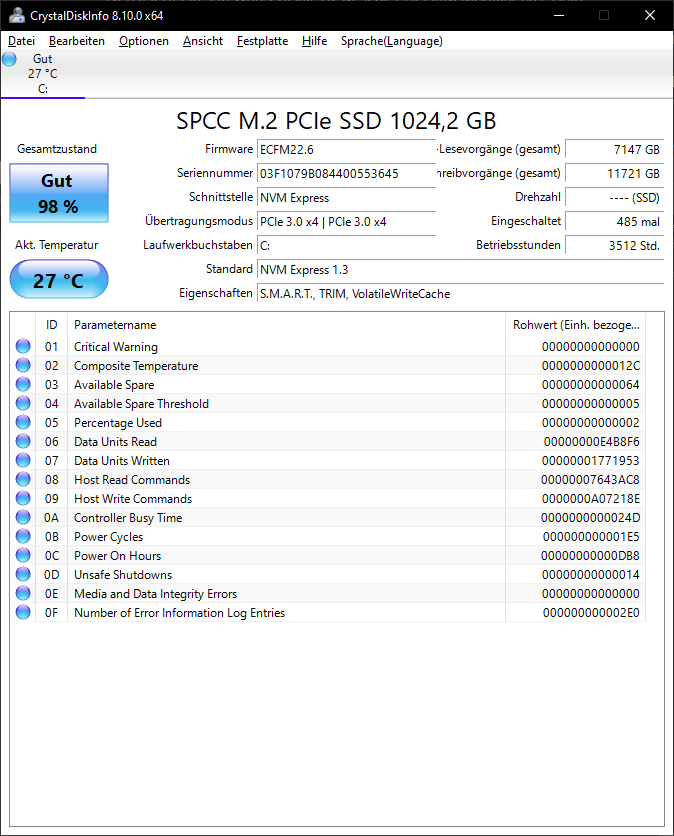Open the Festplatte menu
674x836 pixels.
click(262, 41)
